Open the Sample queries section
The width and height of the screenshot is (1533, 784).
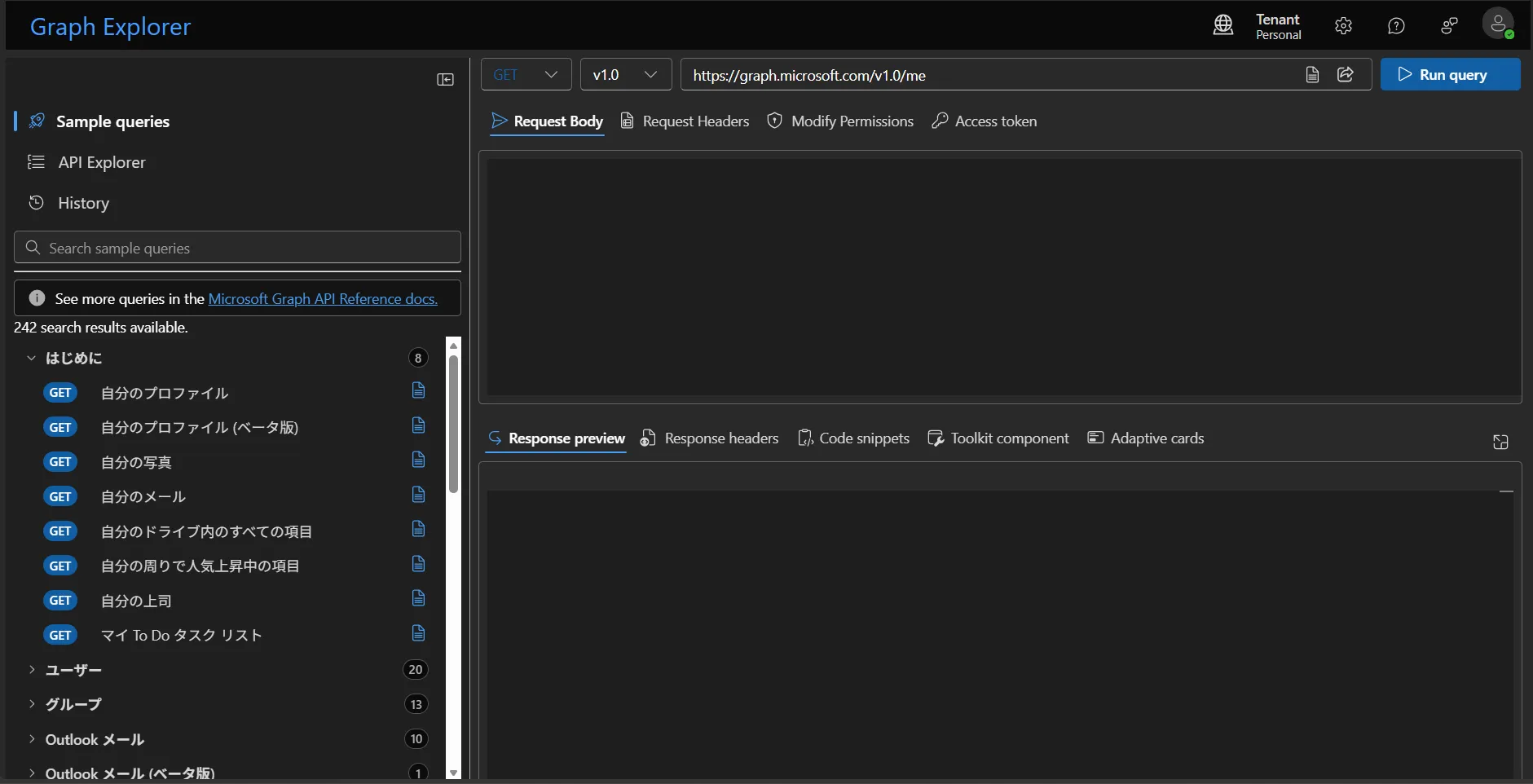pos(112,121)
